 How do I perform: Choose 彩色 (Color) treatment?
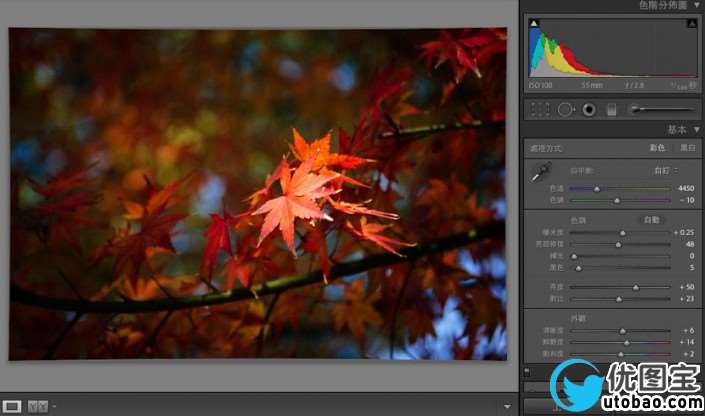(657, 148)
